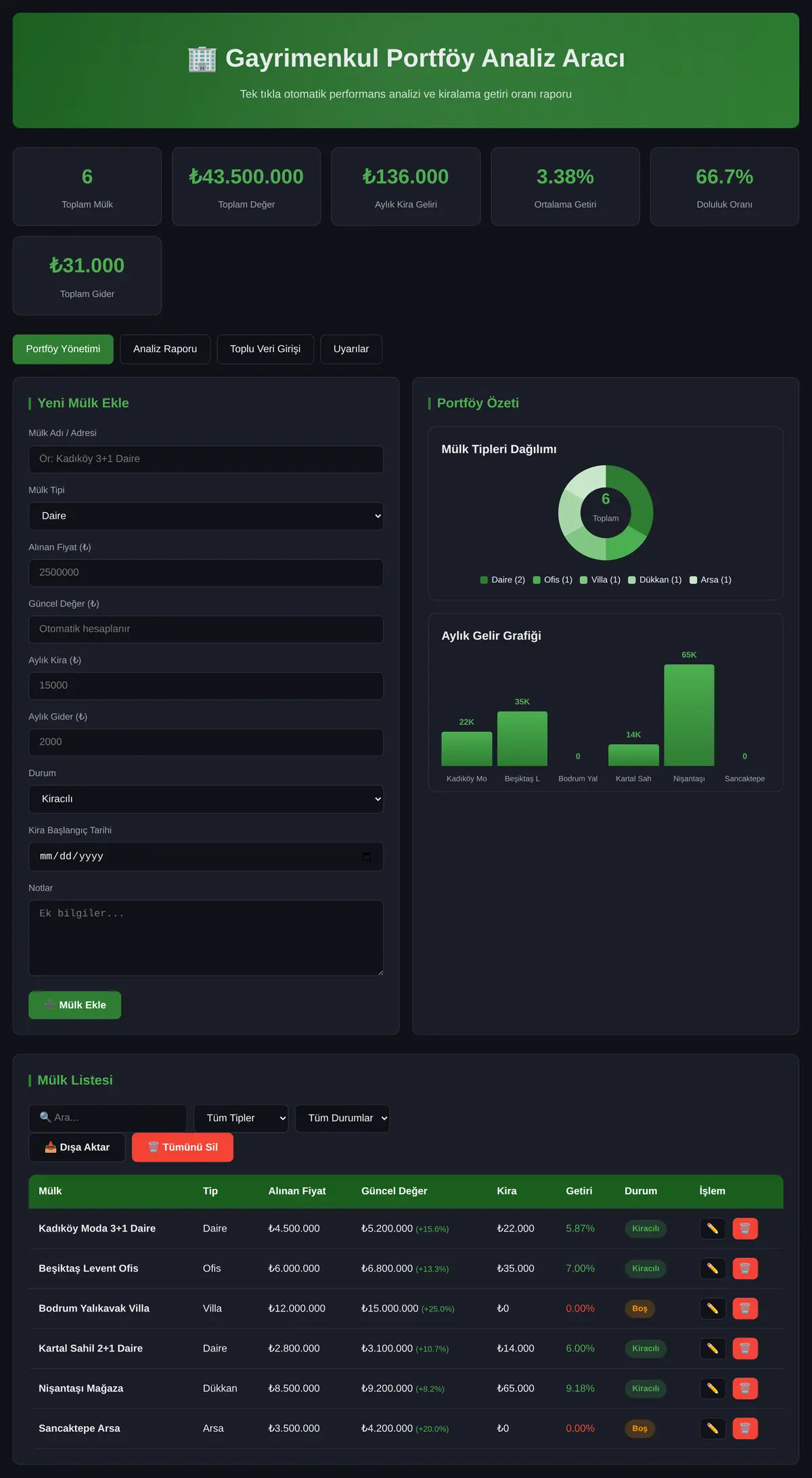
Task: Export the list with Dışa Aktar
Action: coord(77,1147)
